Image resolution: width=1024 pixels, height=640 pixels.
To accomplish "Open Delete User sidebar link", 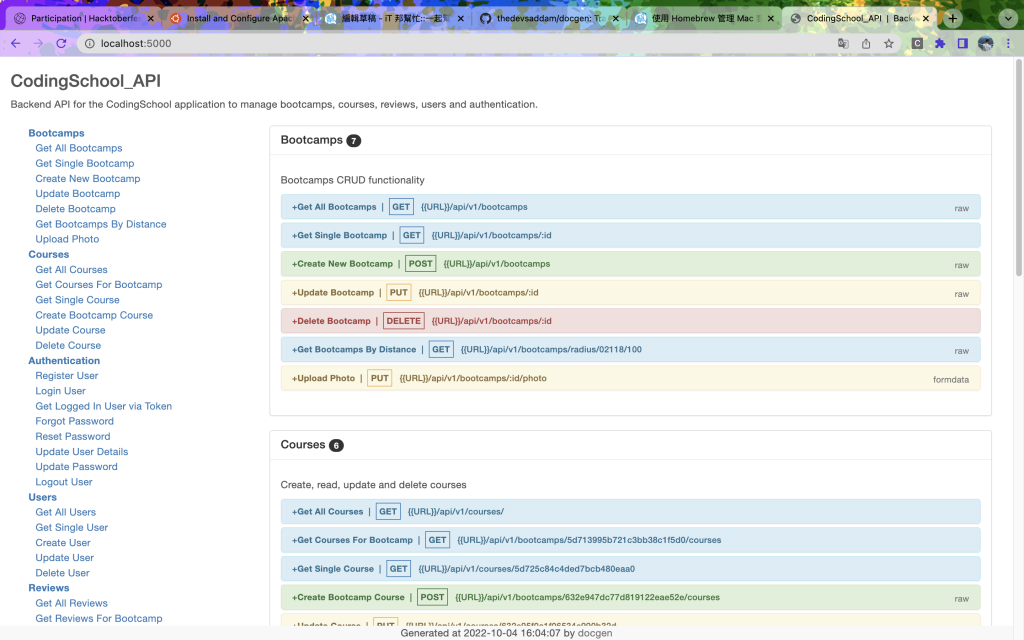I will [62, 573].
